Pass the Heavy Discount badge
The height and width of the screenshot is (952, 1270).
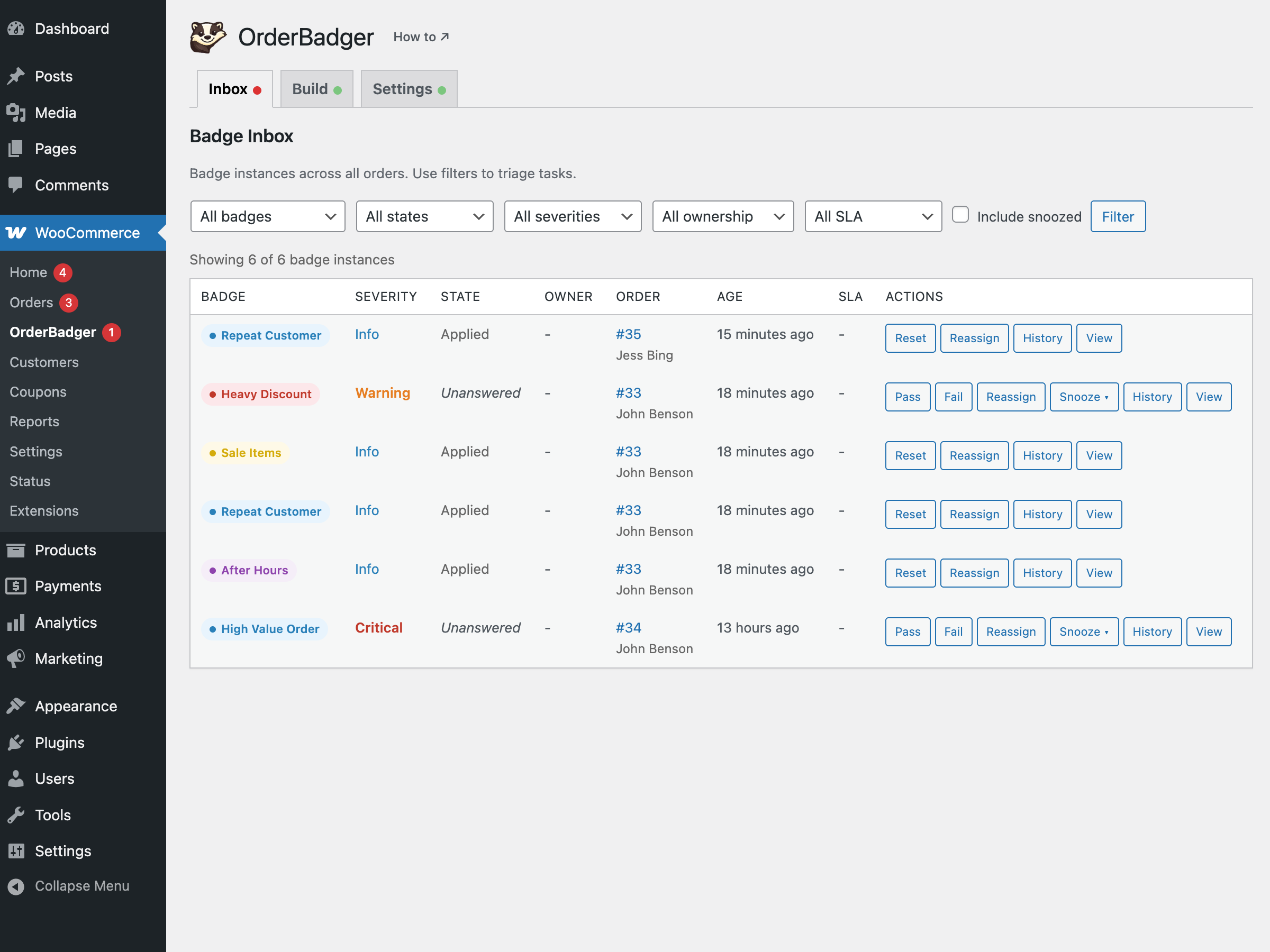(907, 397)
